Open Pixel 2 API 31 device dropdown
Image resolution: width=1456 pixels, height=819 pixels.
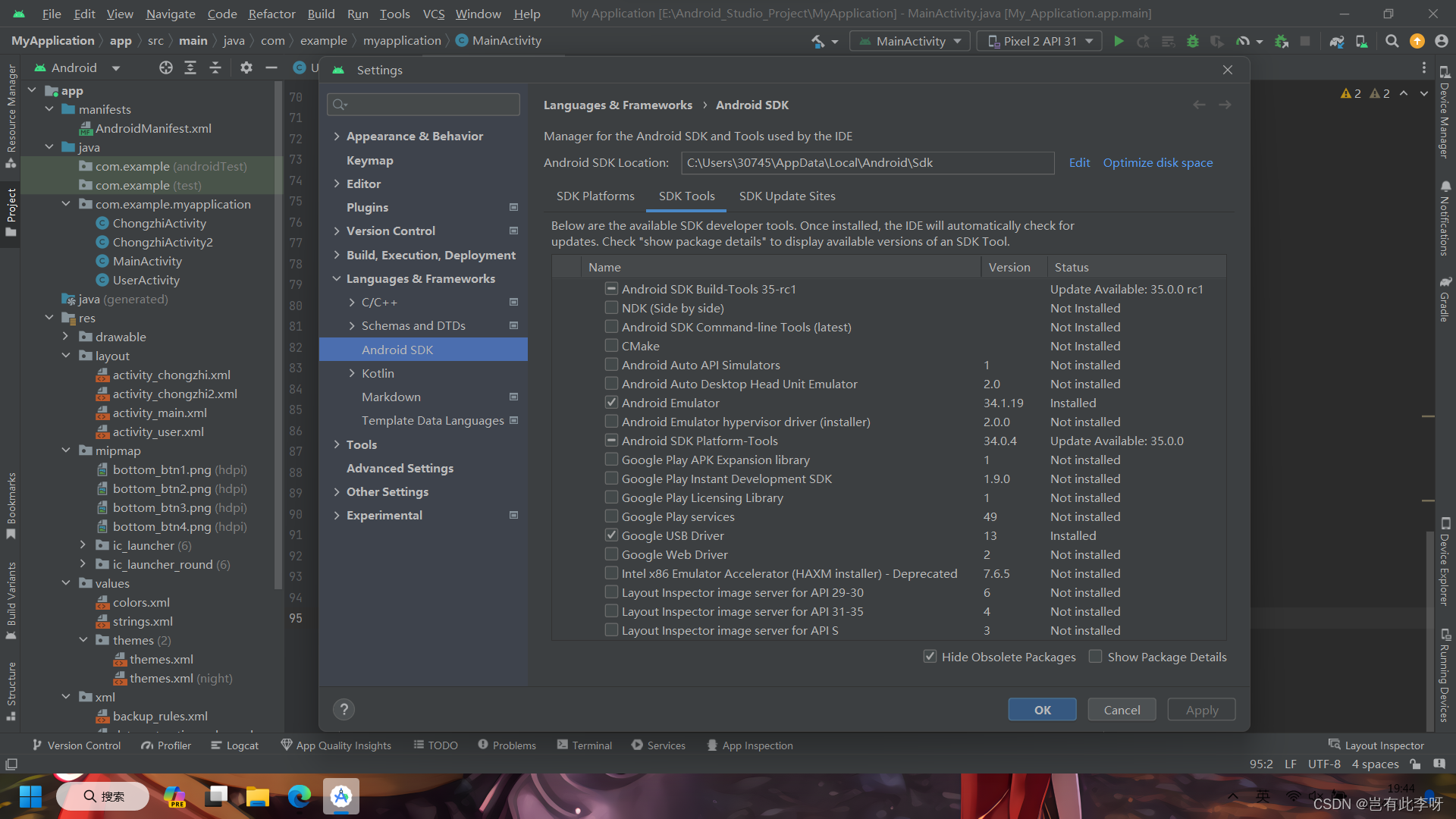[1039, 42]
